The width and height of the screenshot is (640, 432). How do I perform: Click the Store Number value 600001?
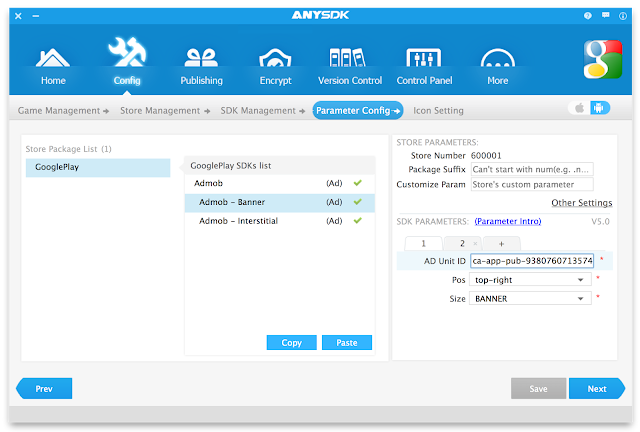click(486, 156)
